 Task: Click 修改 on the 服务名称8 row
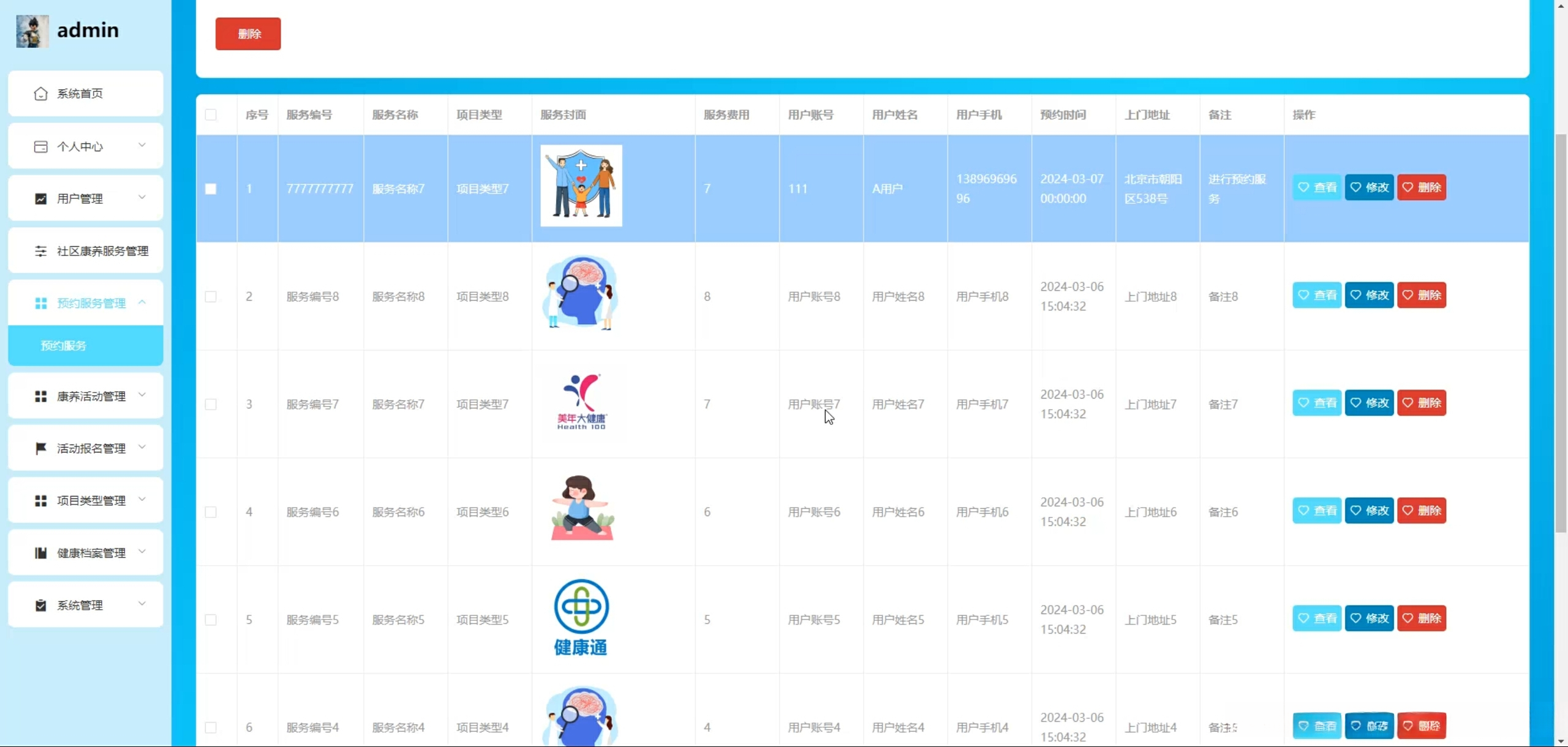point(1370,295)
